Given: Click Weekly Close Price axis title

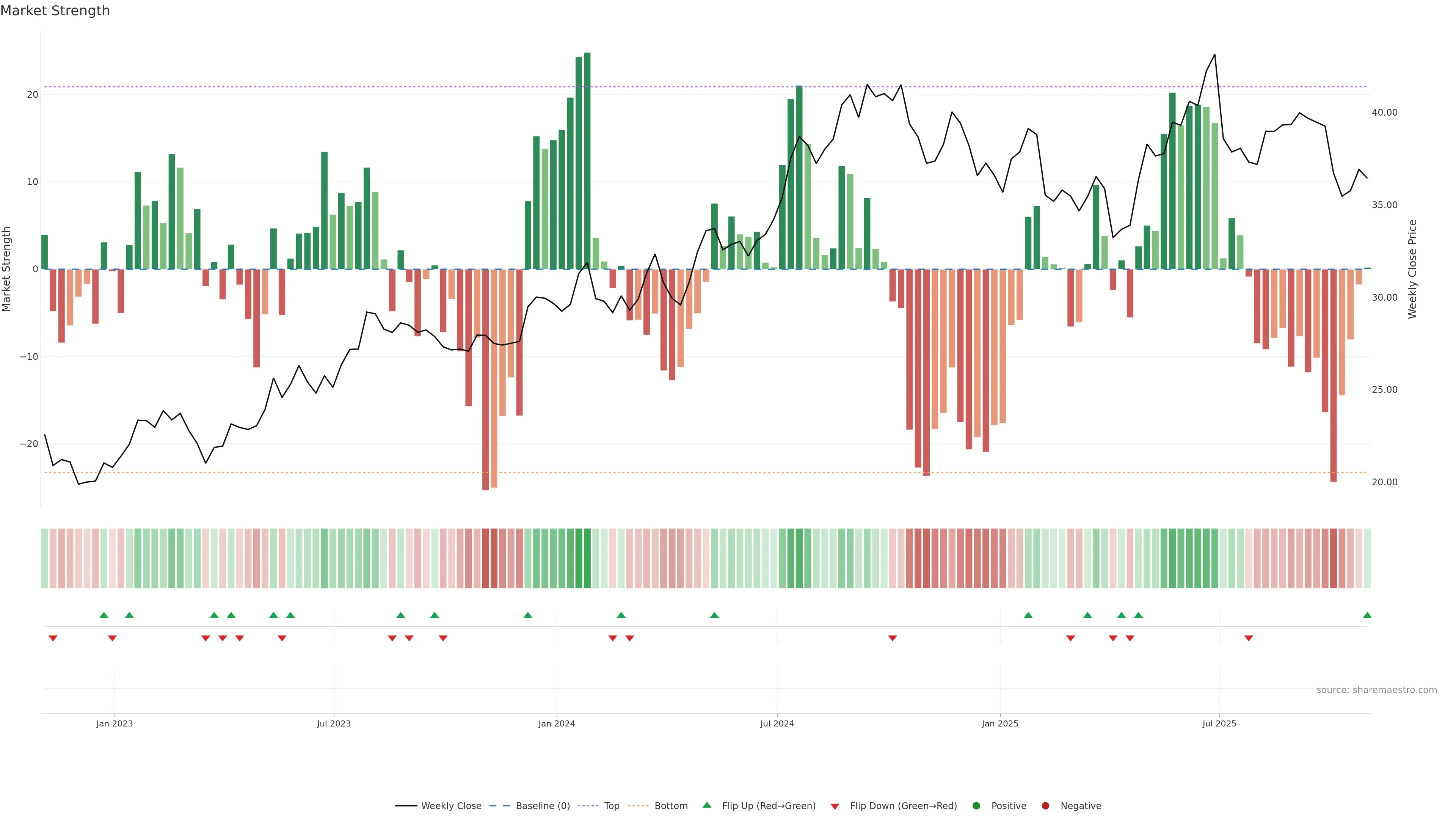Looking at the screenshot, I should pos(1412,269).
